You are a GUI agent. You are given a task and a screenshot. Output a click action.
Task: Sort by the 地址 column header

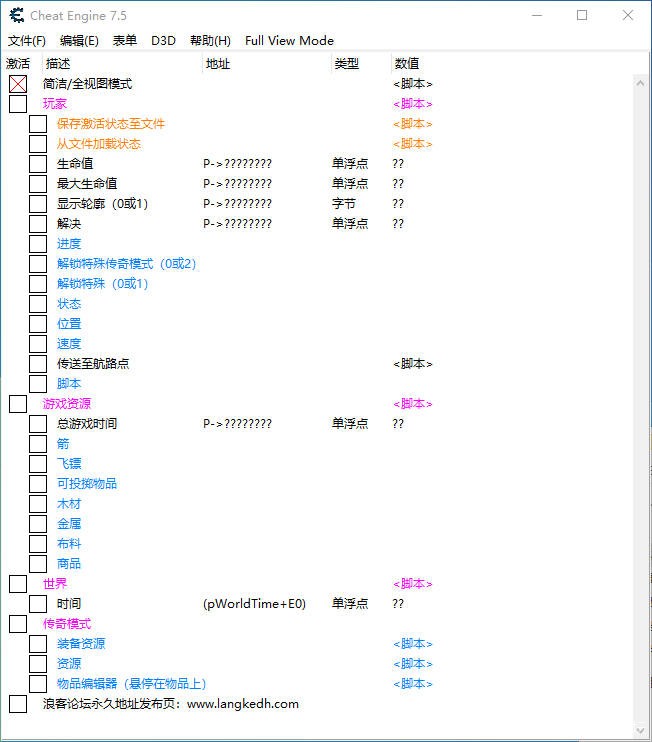click(218, 63)
